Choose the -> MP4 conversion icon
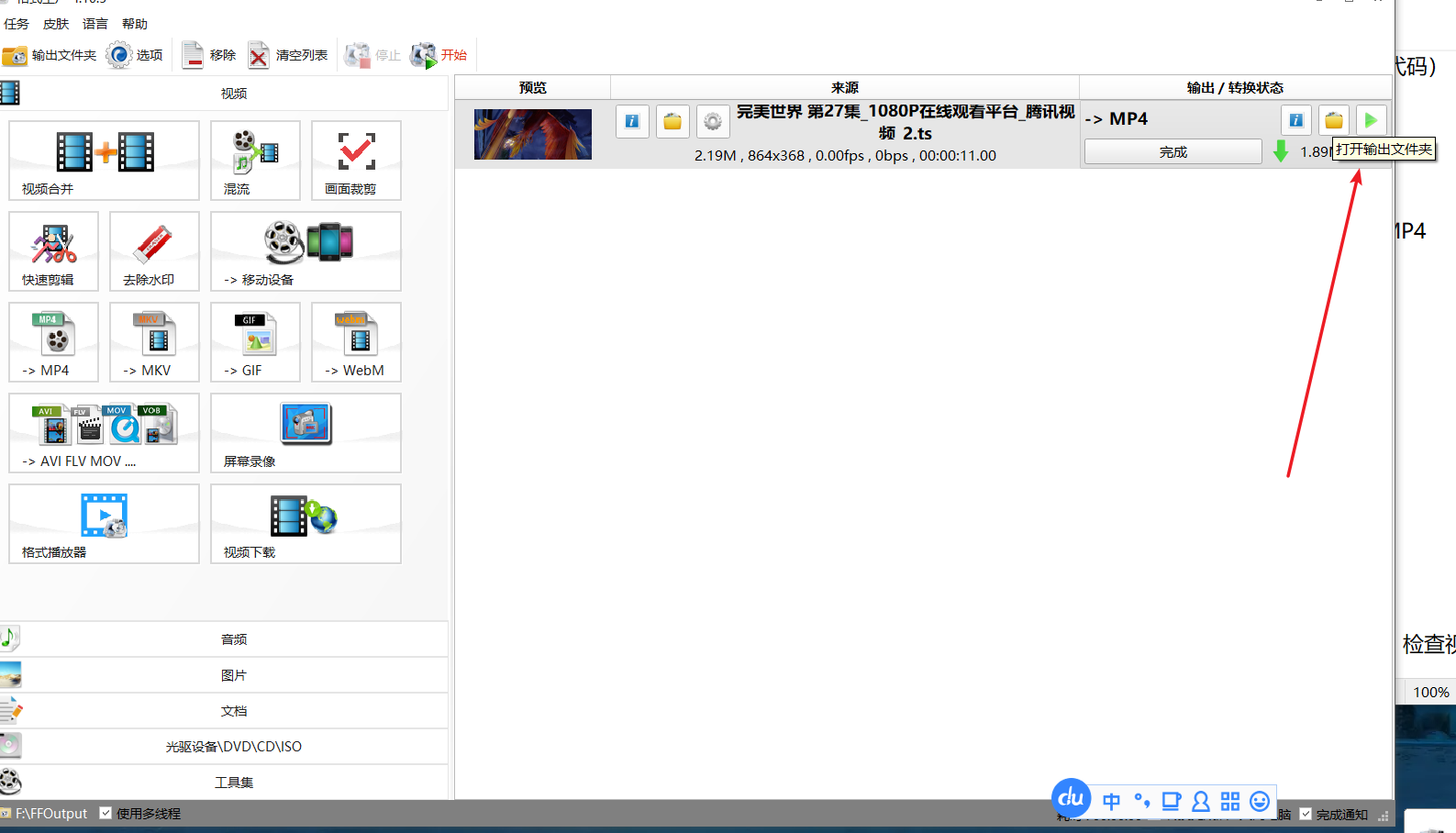 pyautogui.click(x=53, y=342)
